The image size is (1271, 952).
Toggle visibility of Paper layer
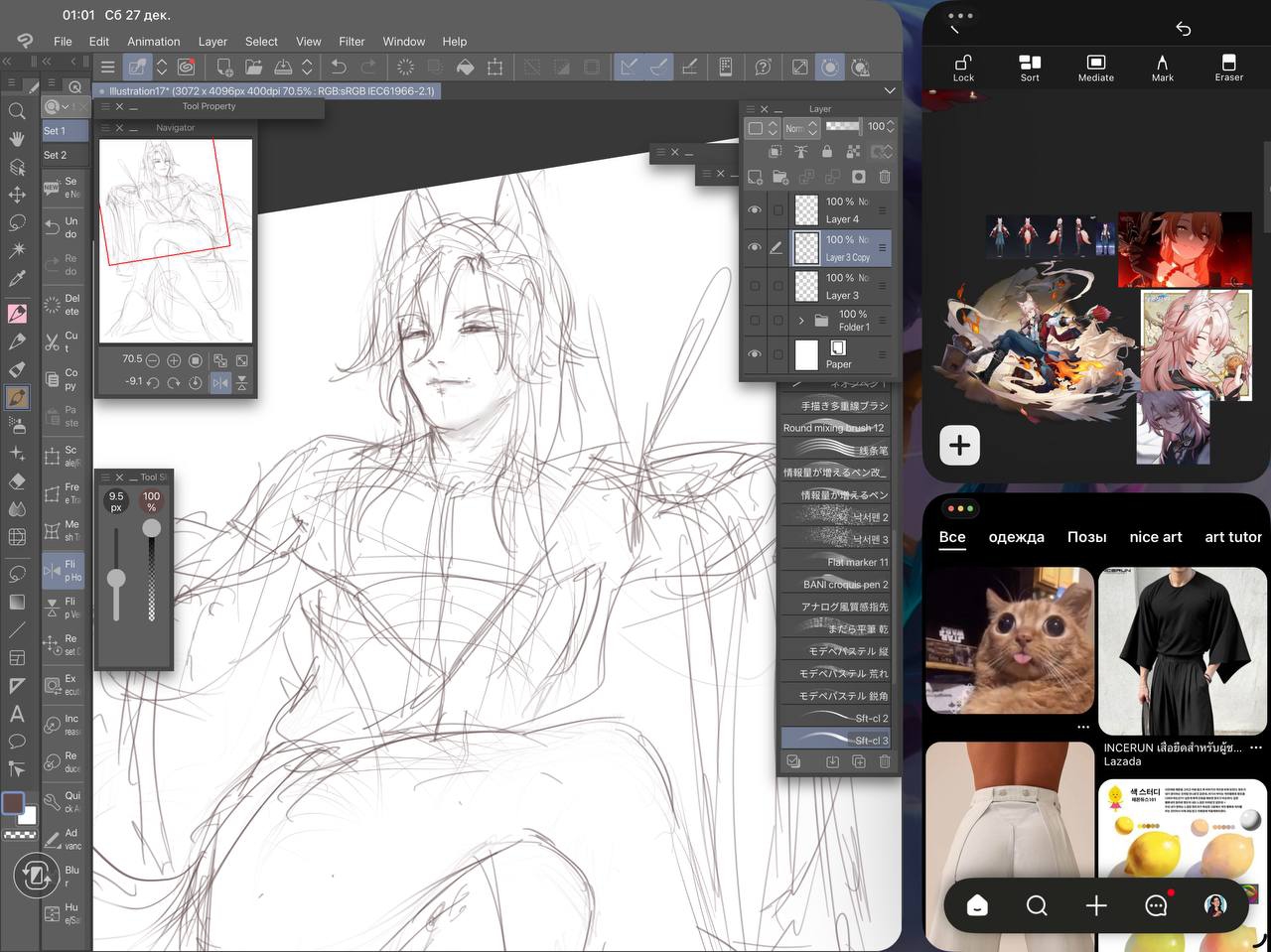(755, 354)
